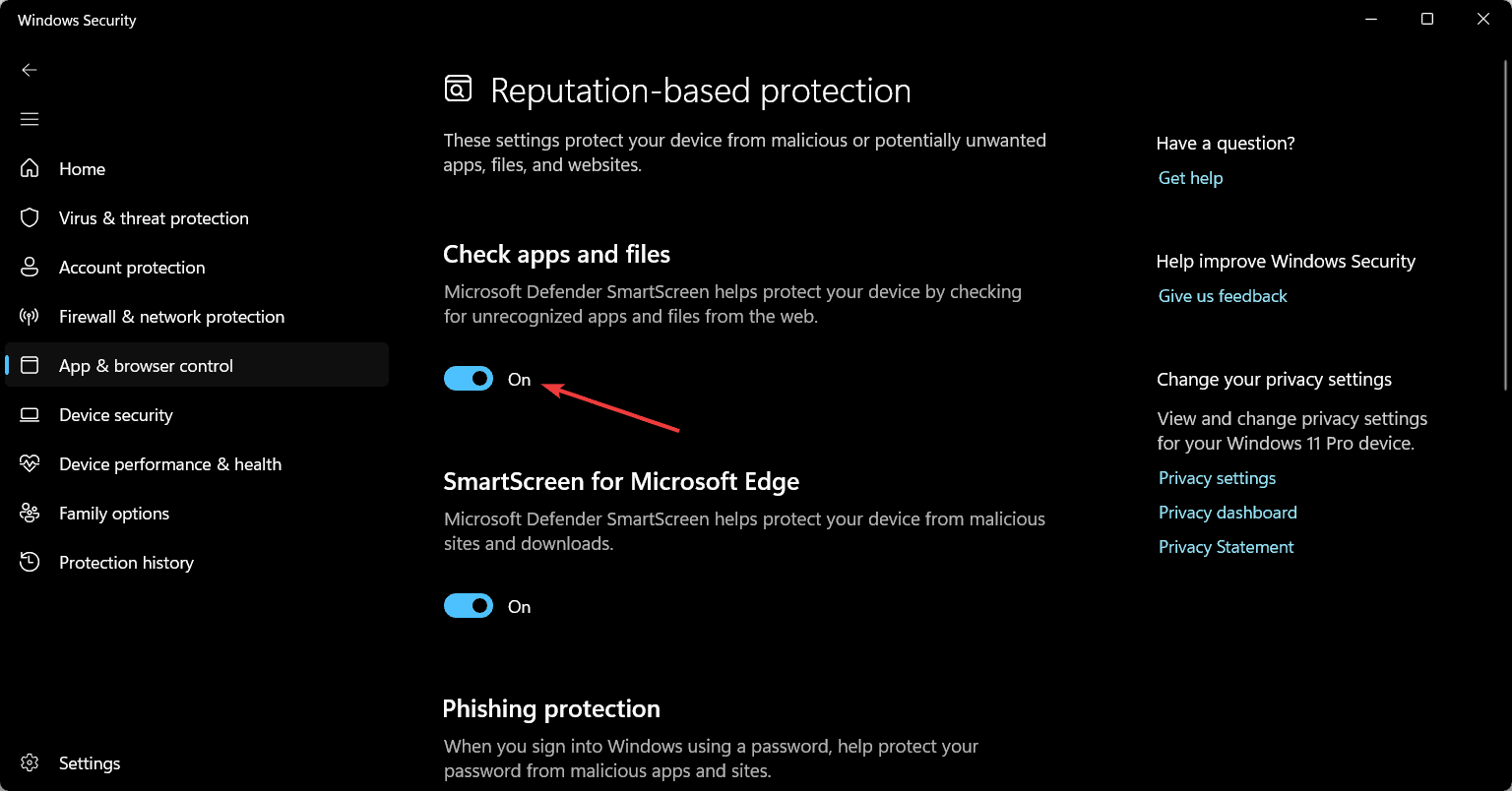
Task: Turn off Check apps and files toggle
Action: point(469,379)
